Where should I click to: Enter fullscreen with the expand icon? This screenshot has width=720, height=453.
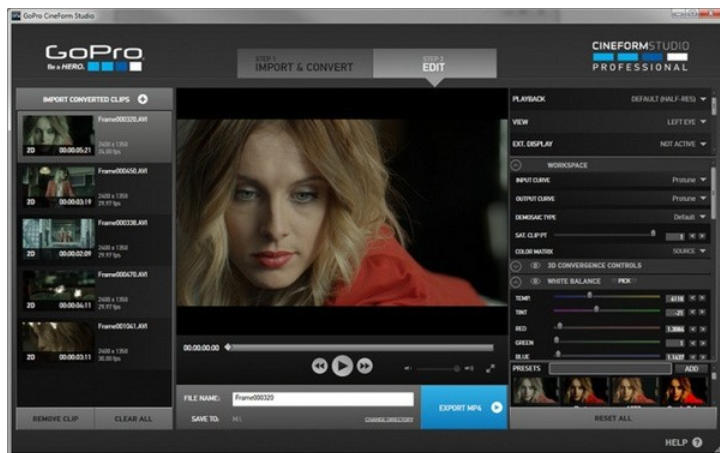pos(490,368)
